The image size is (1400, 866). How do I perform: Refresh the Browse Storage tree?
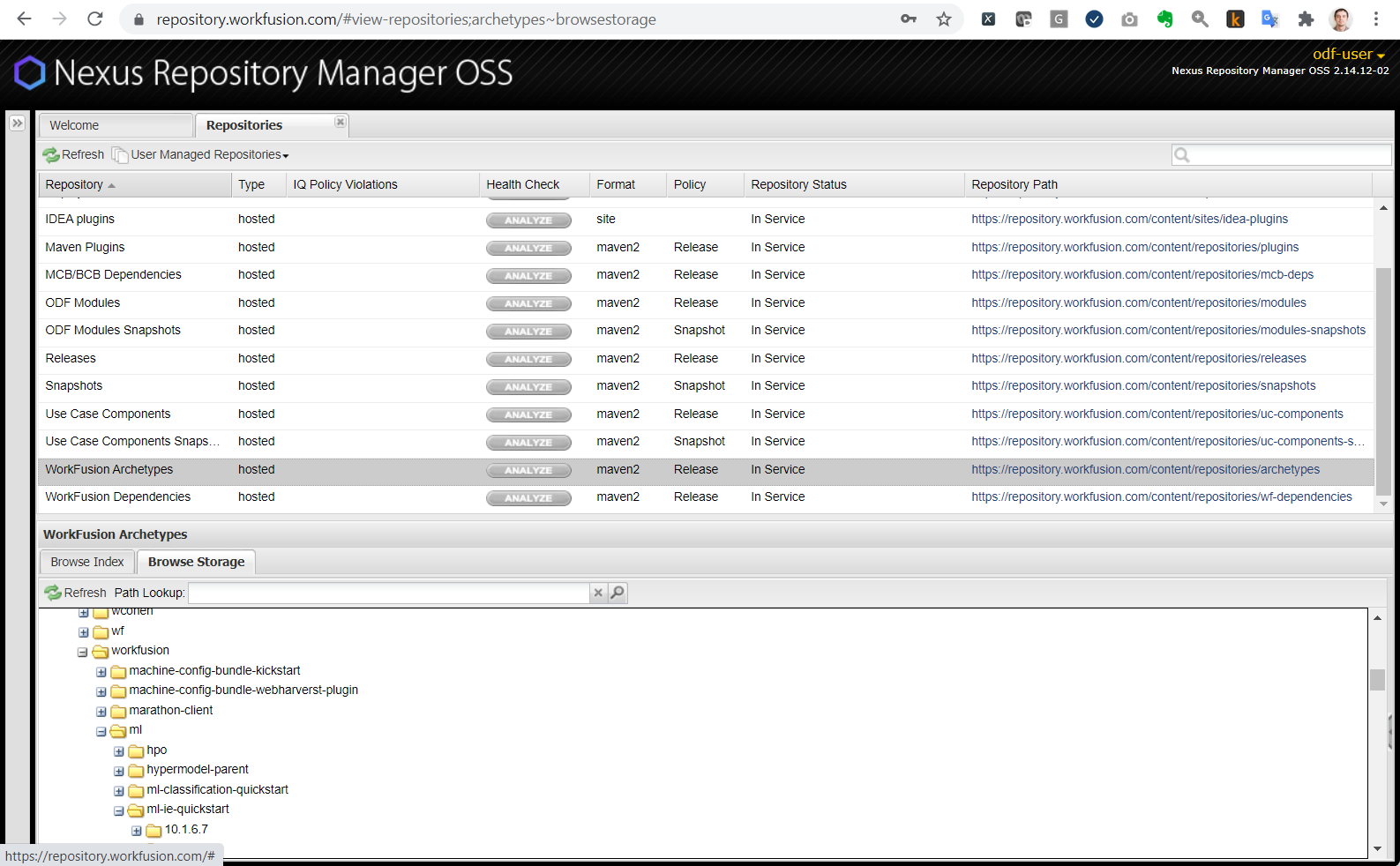pyautogui.click(x=75, y=593)
